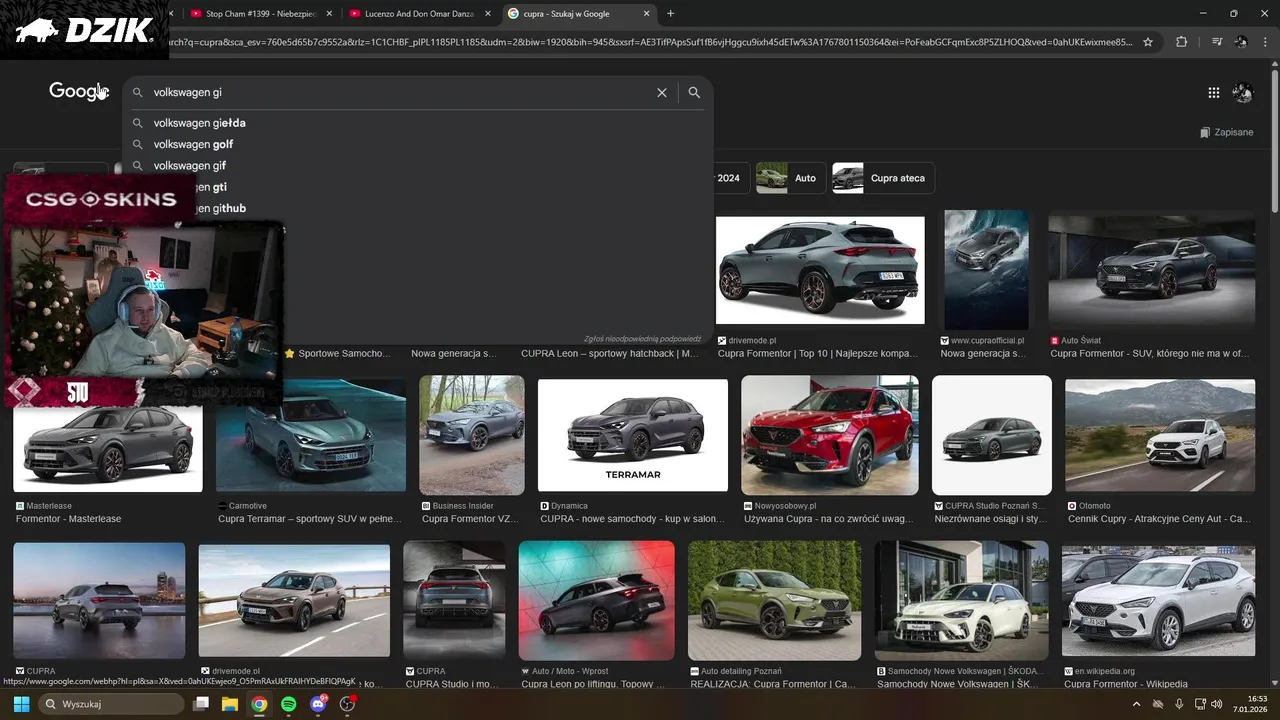This screenshot has height=720, width=1280.
Task: Open drivemode.pl Cupra Formentor Top 10 image
Action: point(820,270)
